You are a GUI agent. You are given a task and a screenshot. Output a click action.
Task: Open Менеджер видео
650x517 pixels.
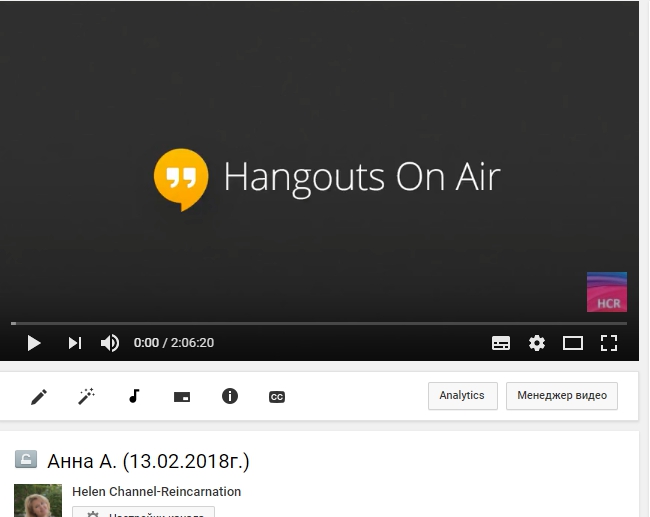tap(561, 396)
